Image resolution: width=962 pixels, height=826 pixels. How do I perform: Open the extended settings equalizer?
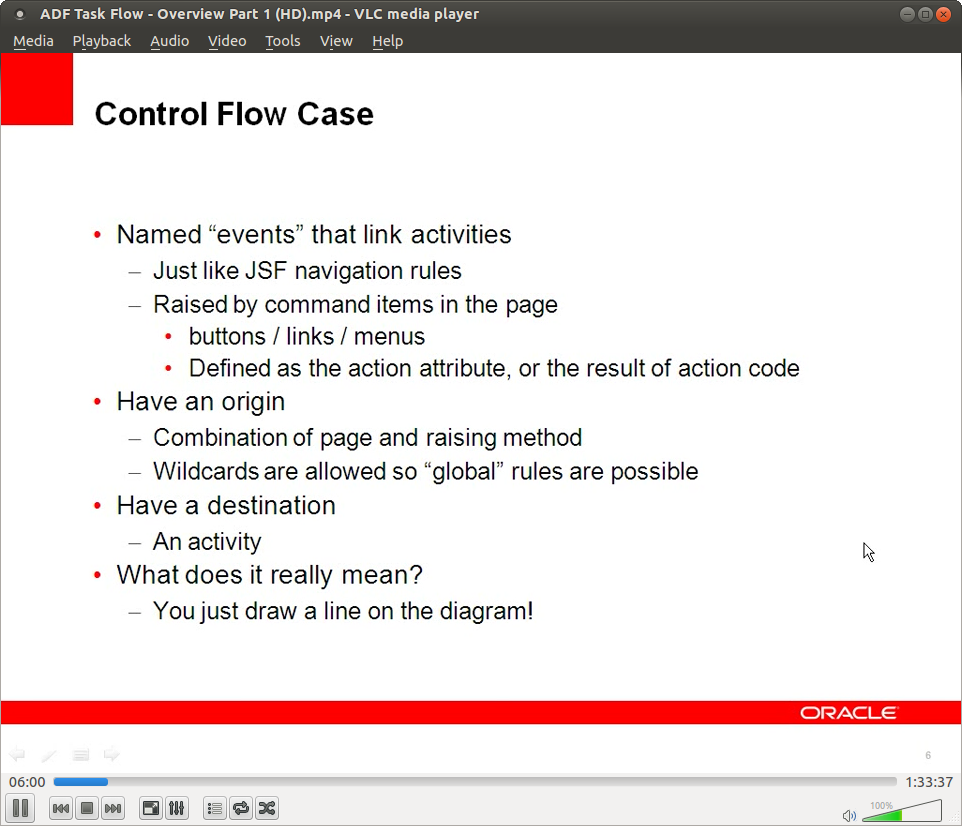pos(176,808)
